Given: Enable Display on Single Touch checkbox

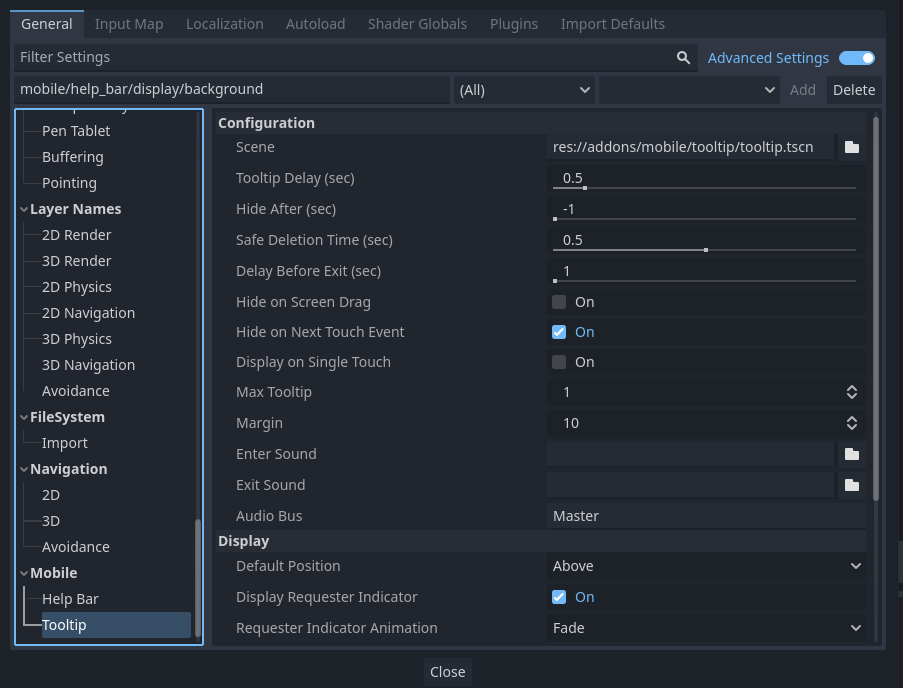Looking at the screenshot, I should point(559,362).
